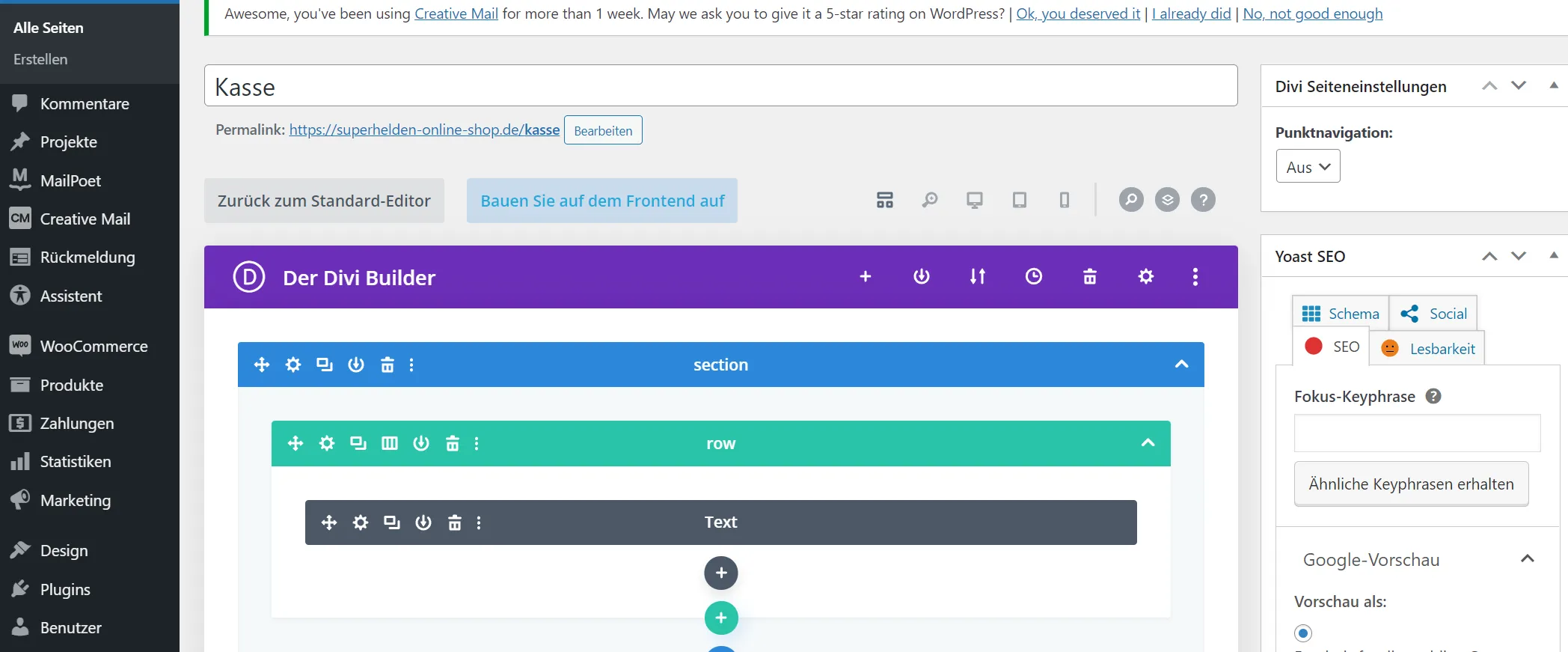1568x652 pixels.
Task: Duplicate the section with its copy icon
Action: coord(325,365)
